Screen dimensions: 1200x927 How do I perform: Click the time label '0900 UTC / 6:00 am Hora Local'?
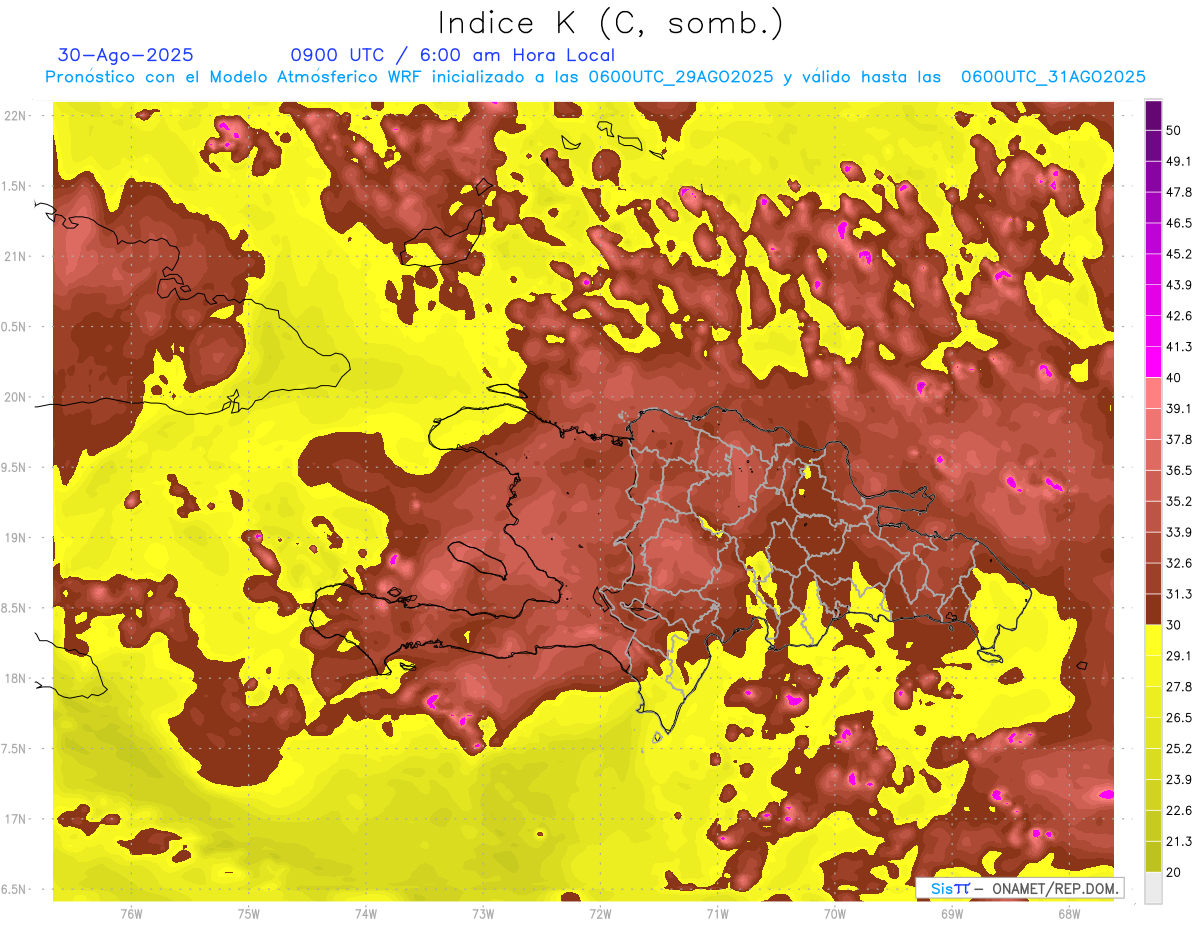point(452,55)
